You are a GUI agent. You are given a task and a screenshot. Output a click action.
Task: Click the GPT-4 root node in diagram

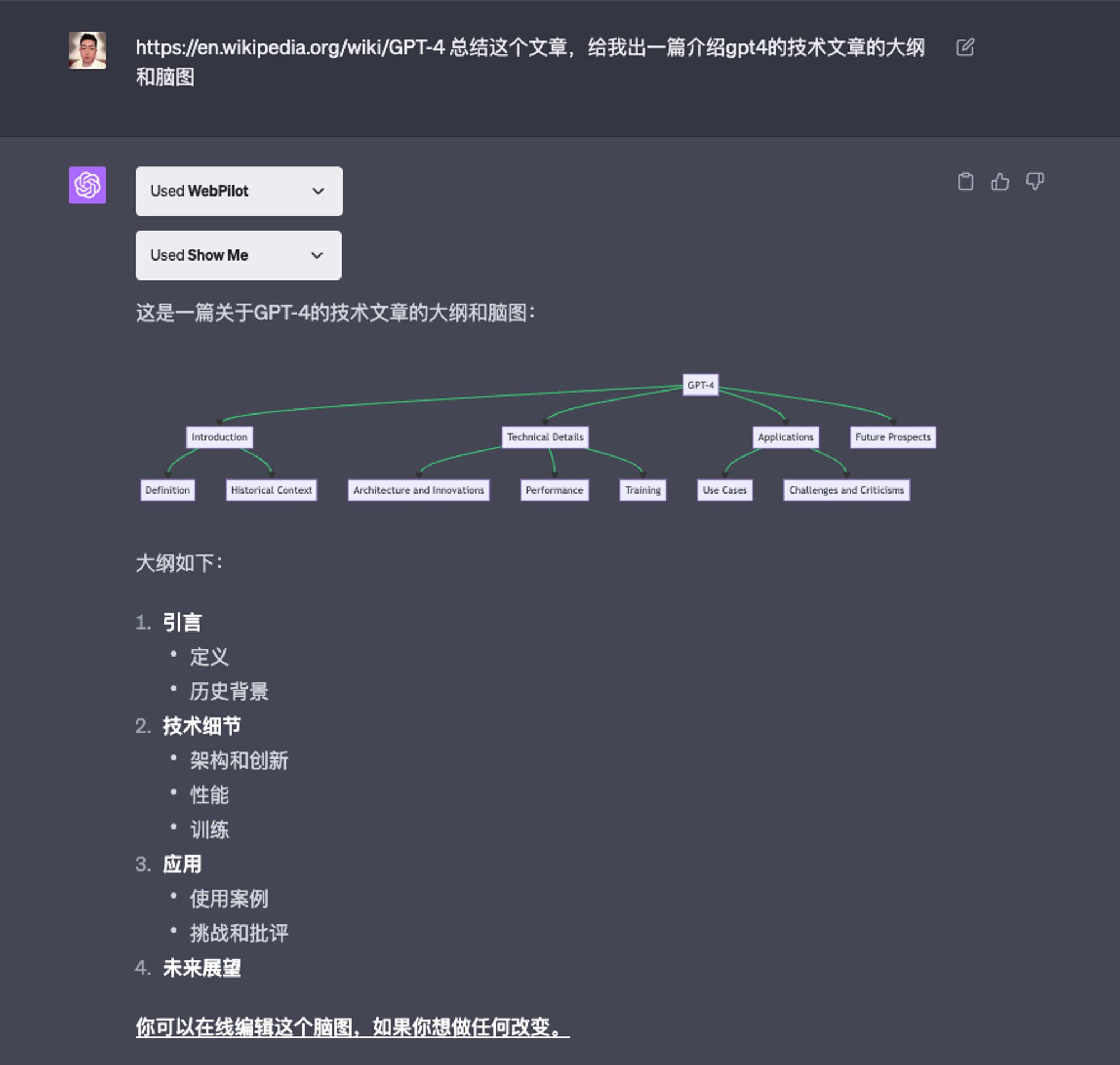pyautogui.click(x=700, y=385)
